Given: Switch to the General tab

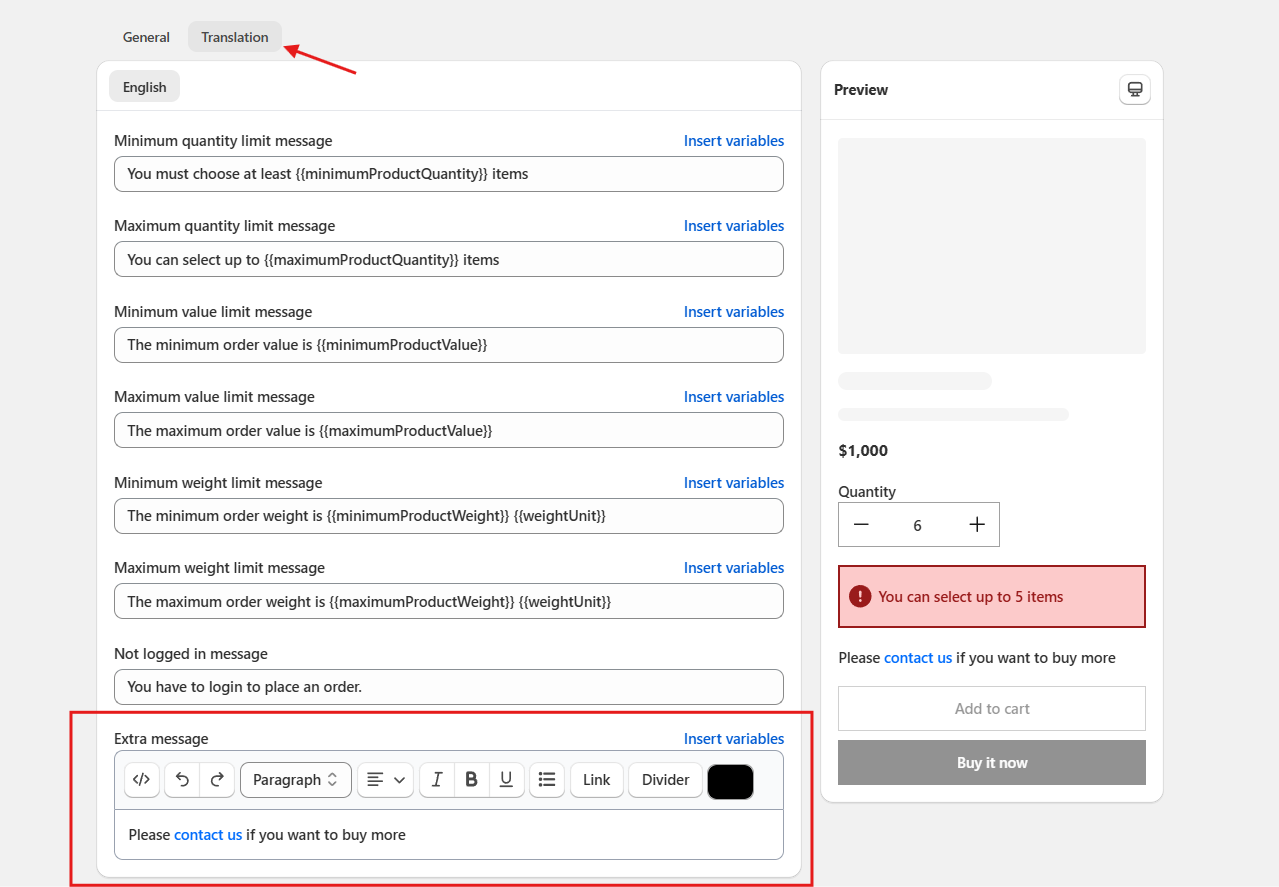Looking at the screenshot, I should pyautogui.click(x=146, y=37).
